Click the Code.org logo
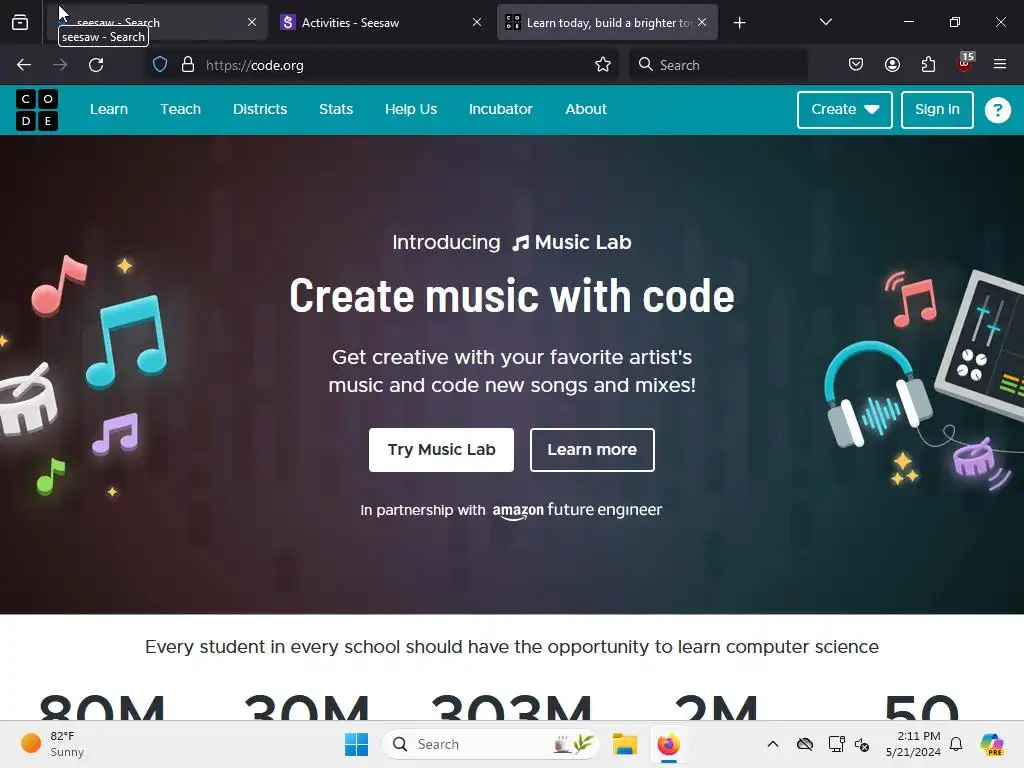This screenshot has height=768, width=1024. (x=37, y=110)
